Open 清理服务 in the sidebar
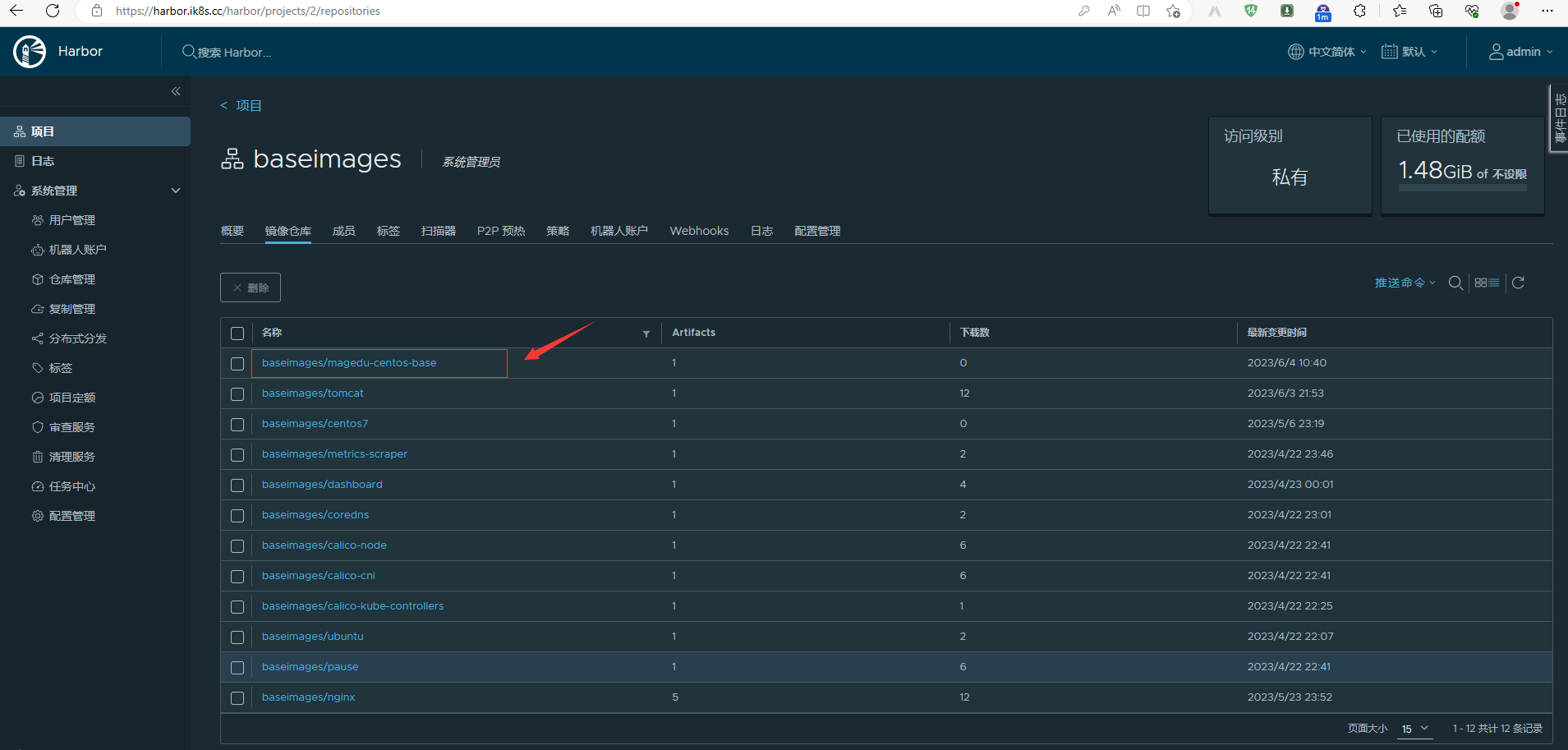1568x750 pixels. tap(72, 456)
